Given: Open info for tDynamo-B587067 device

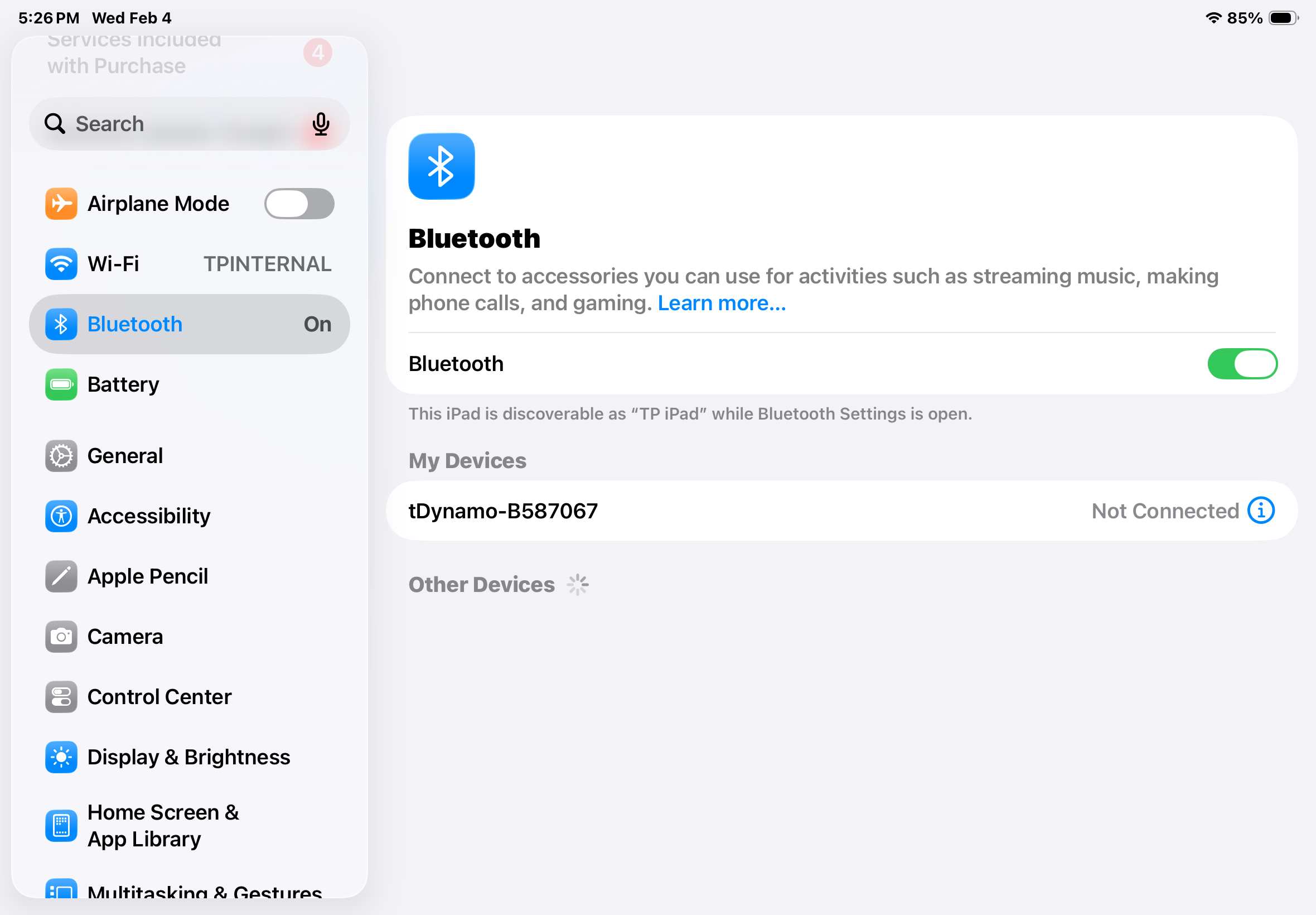Looking at the screenshot, I should 1261,511.
